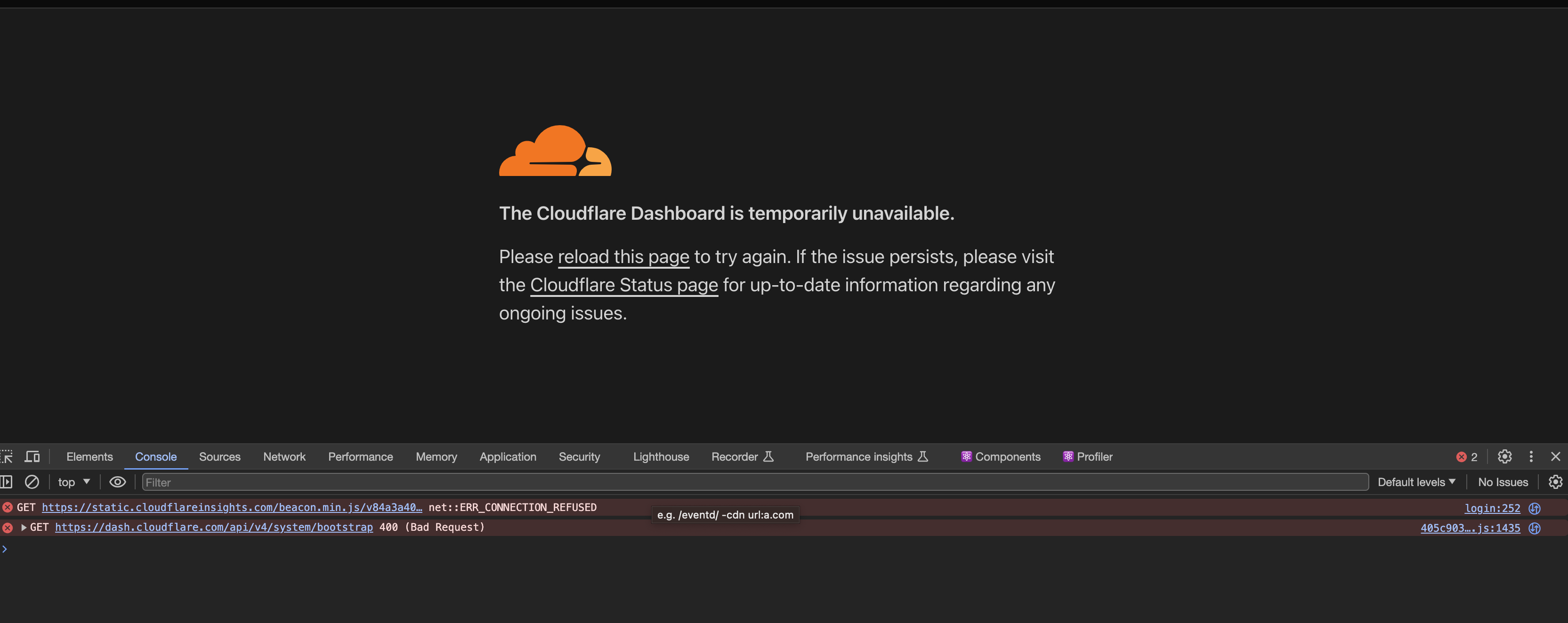Click the AI insight icon beside 405c903 js:1435
Viewport: 1568px width, 623px height.
pos(1535,528)
